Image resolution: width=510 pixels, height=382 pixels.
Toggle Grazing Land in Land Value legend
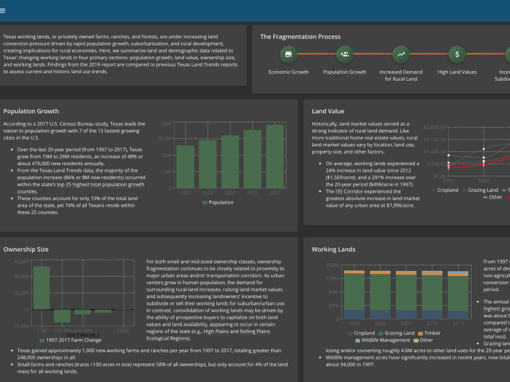(x=480, y=190)
